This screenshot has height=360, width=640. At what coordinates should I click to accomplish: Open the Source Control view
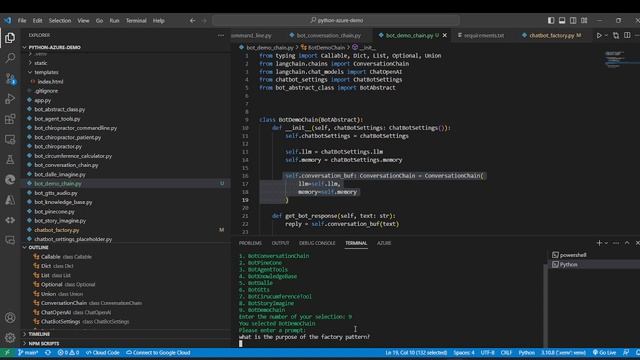(10, 78)
